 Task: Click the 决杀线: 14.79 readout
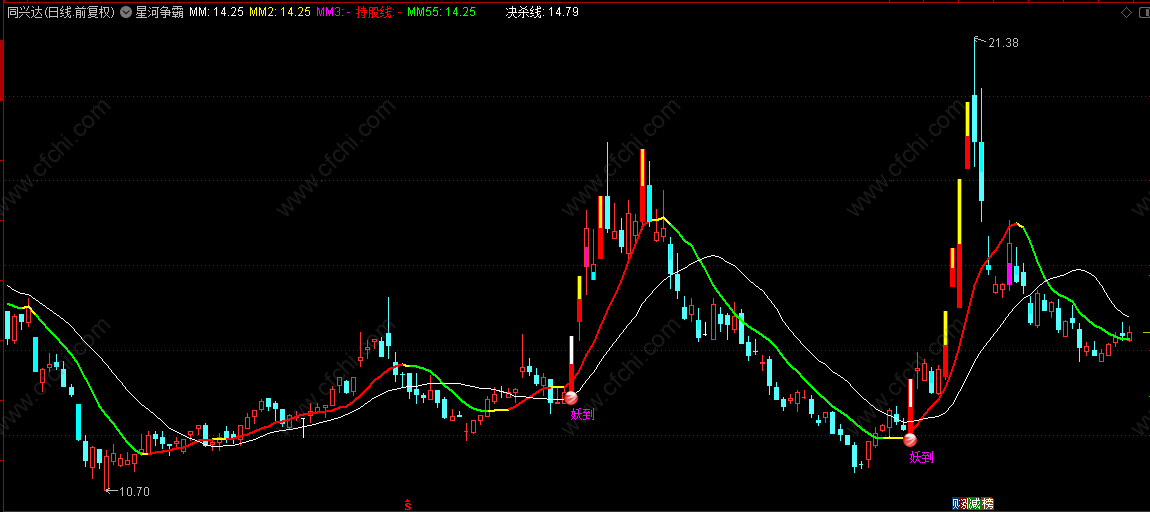tap(542, 12)
